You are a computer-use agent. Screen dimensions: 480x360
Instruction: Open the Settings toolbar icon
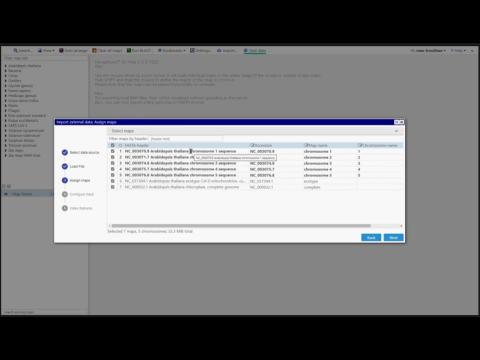click(192, 50)
